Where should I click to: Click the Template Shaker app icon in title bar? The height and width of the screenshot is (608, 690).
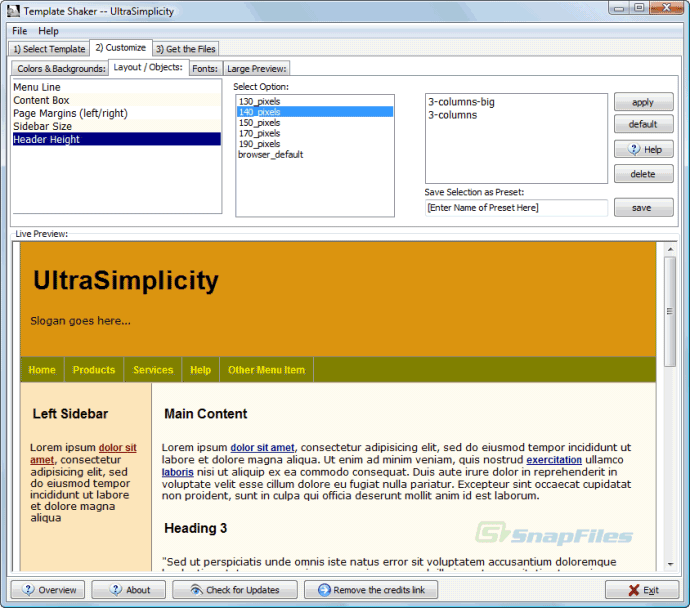click(x=14, y=11)
